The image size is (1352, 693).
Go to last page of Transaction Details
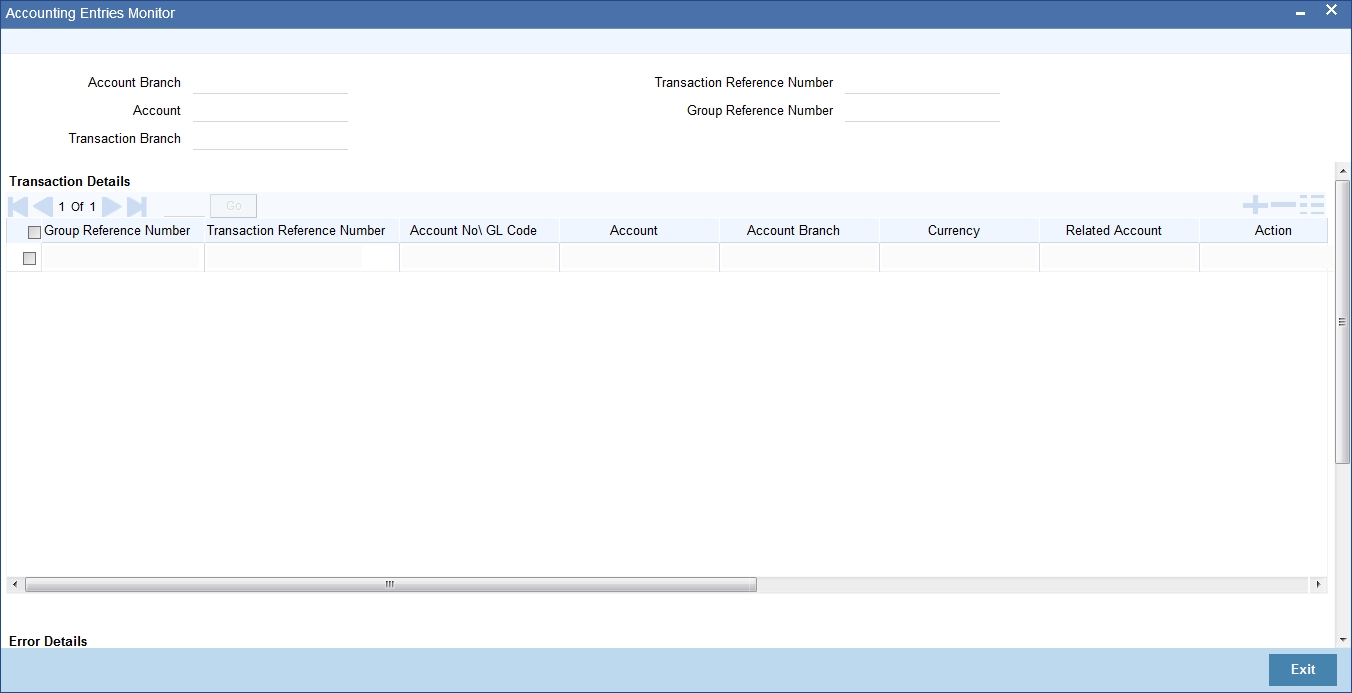click(137, 206)
